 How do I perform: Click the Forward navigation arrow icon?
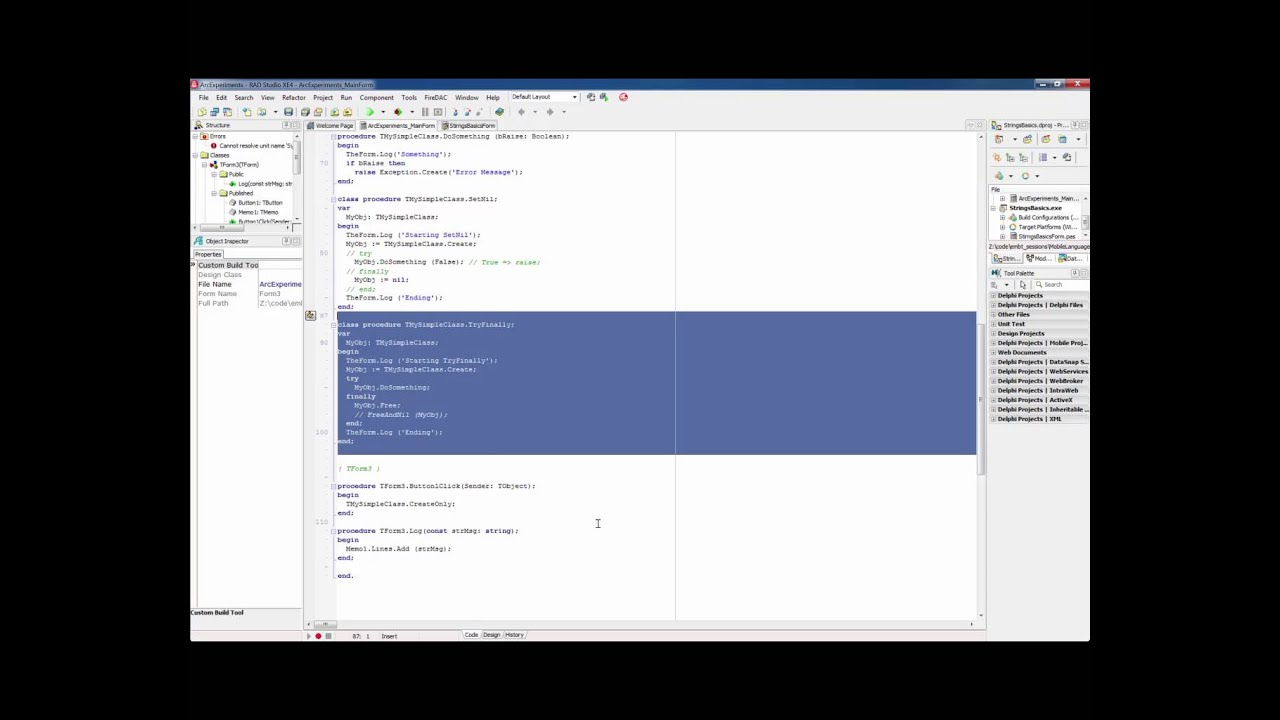click(550, 112)
